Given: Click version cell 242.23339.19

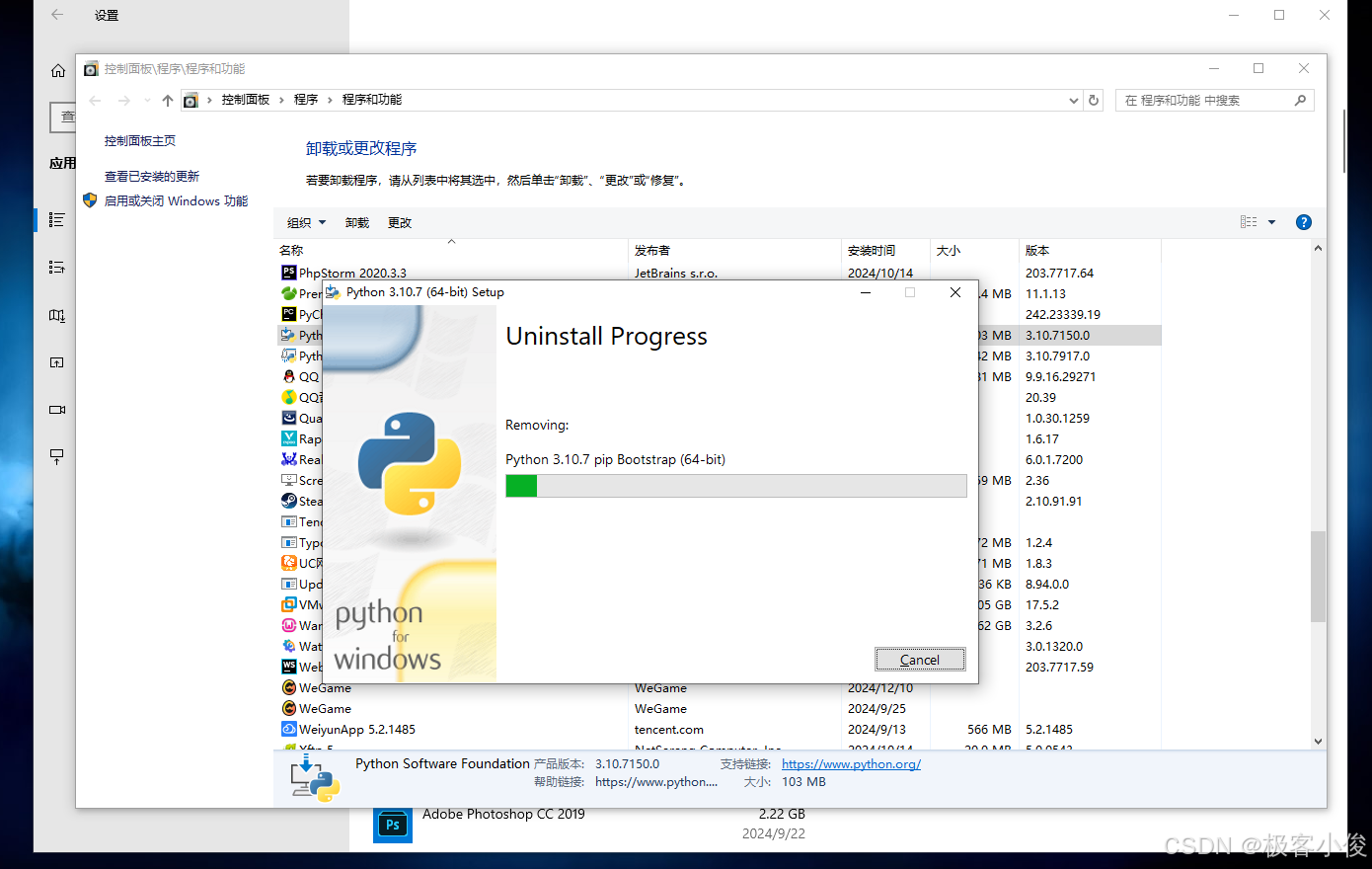Looking at the screenshot, I should (1062, 314).
